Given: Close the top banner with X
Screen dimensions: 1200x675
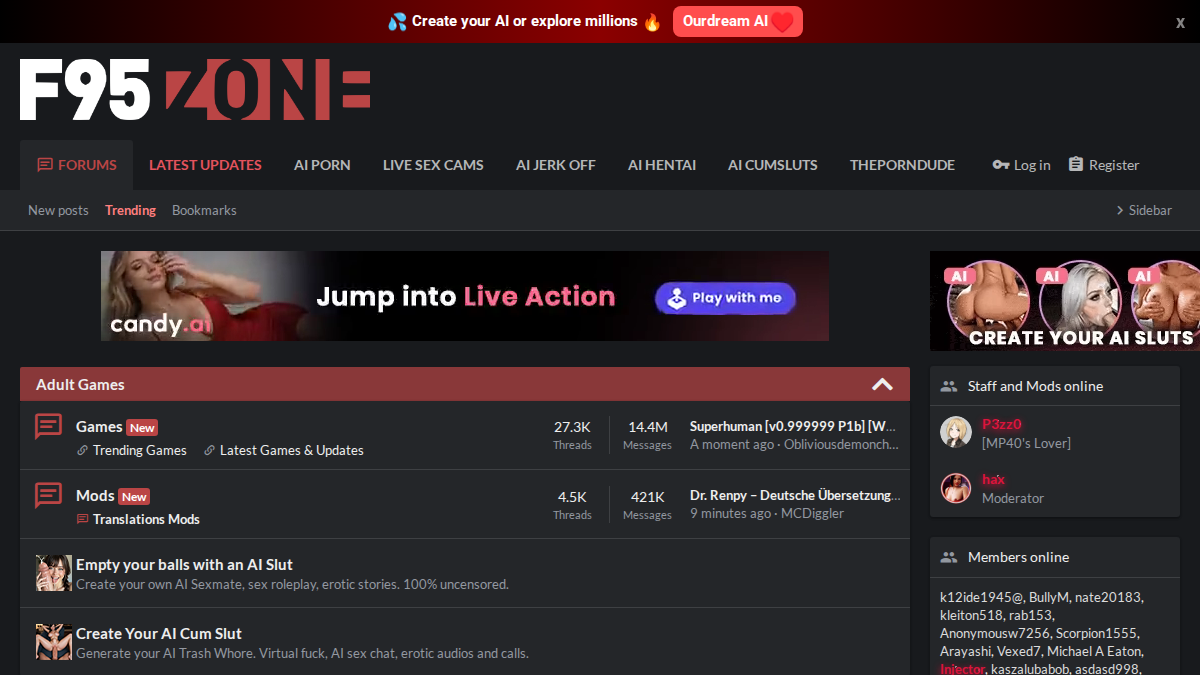Looking at the screenshot, I should pyautogui.click(x=1180, y=22).
